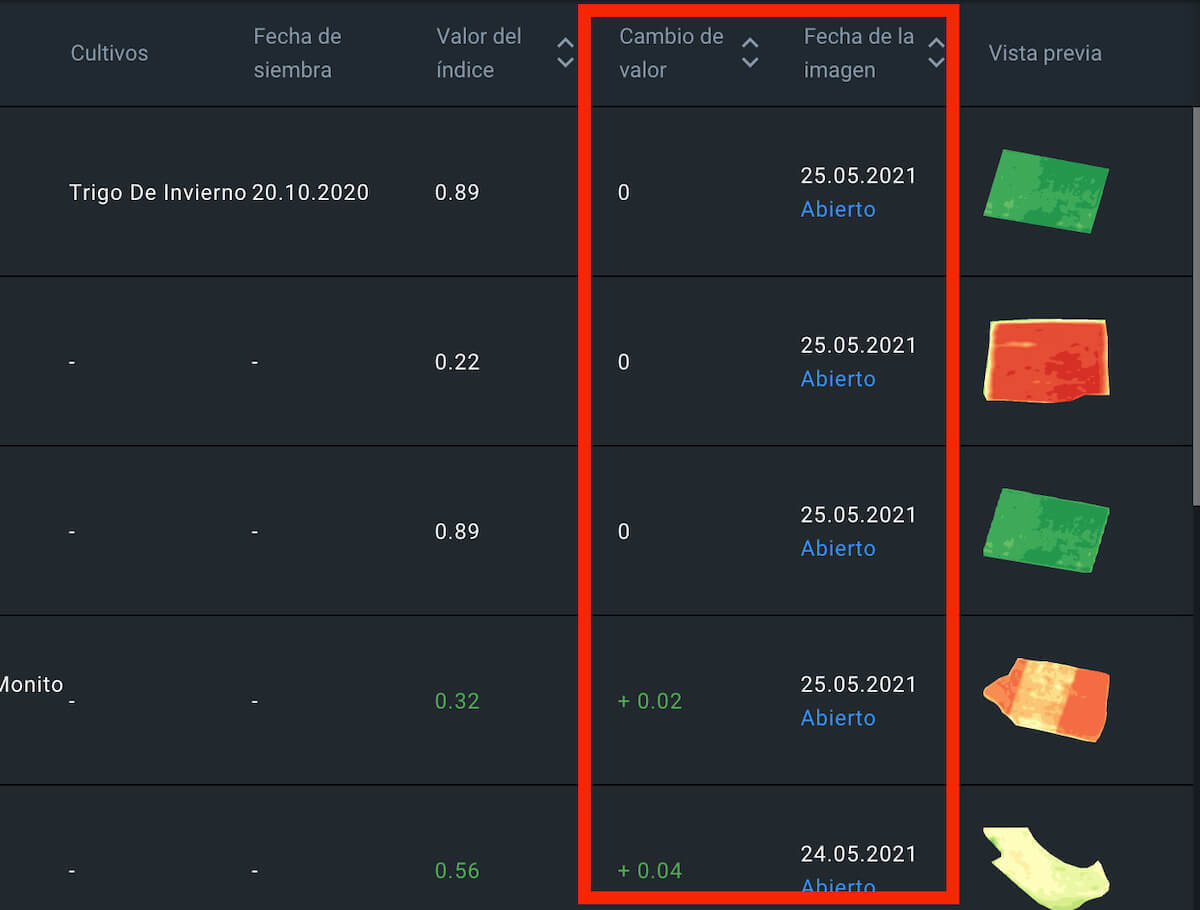Toggle sort arrows for Fecha de la imagen
This screenshot has height=910, width=1200.
[935, 53]
